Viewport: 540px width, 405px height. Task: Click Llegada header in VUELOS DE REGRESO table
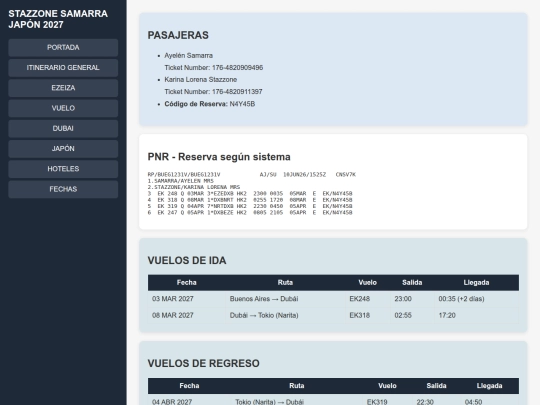pyautogui.click(x=489, y=386)
